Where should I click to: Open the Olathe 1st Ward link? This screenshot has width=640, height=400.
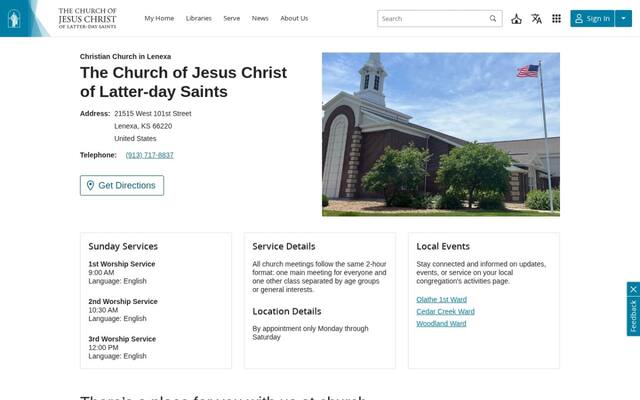tap(441, 300)
